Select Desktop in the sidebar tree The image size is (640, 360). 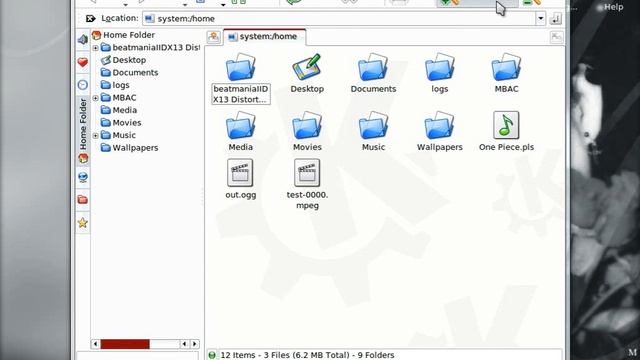pyautogui.click(x=124, y=60)
